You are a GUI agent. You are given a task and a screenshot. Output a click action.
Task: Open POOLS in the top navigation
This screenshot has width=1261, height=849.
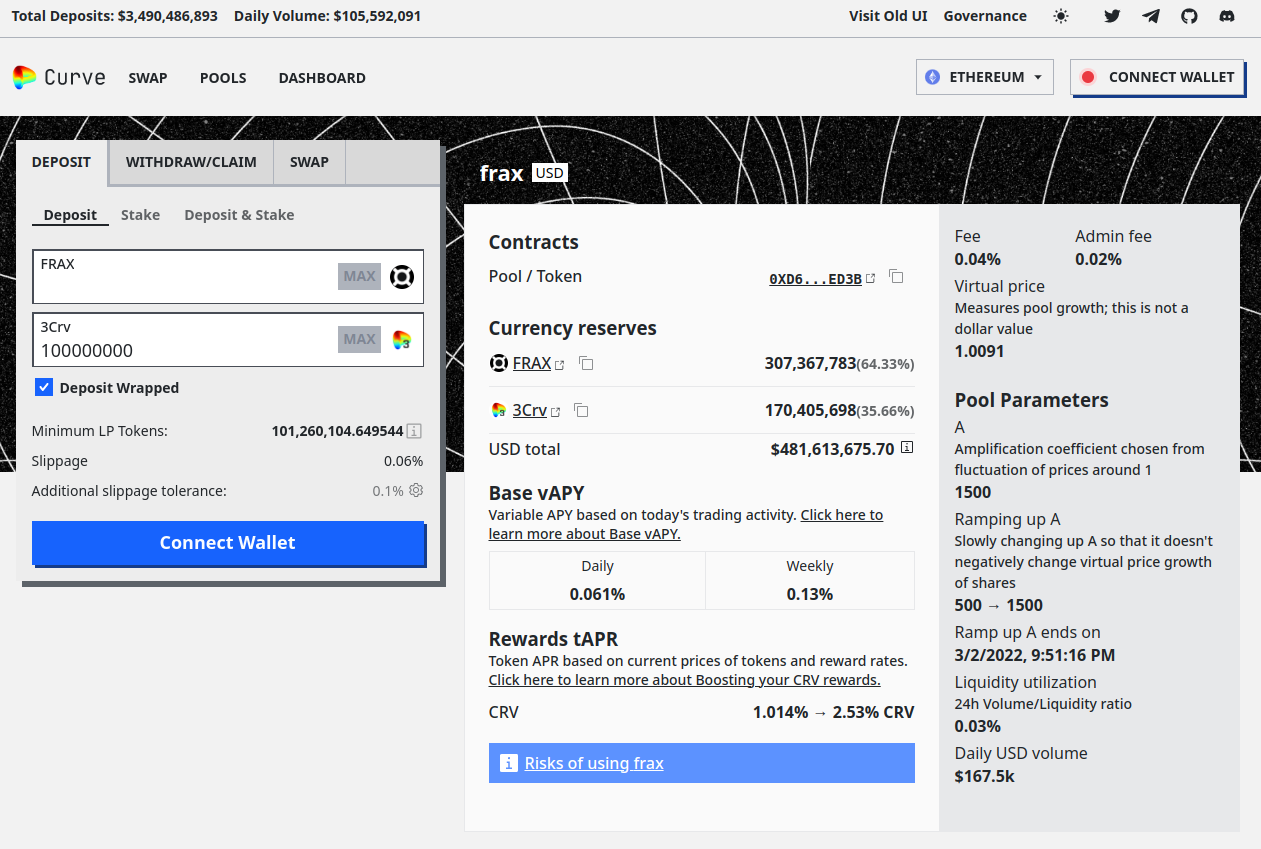point(223,78)
